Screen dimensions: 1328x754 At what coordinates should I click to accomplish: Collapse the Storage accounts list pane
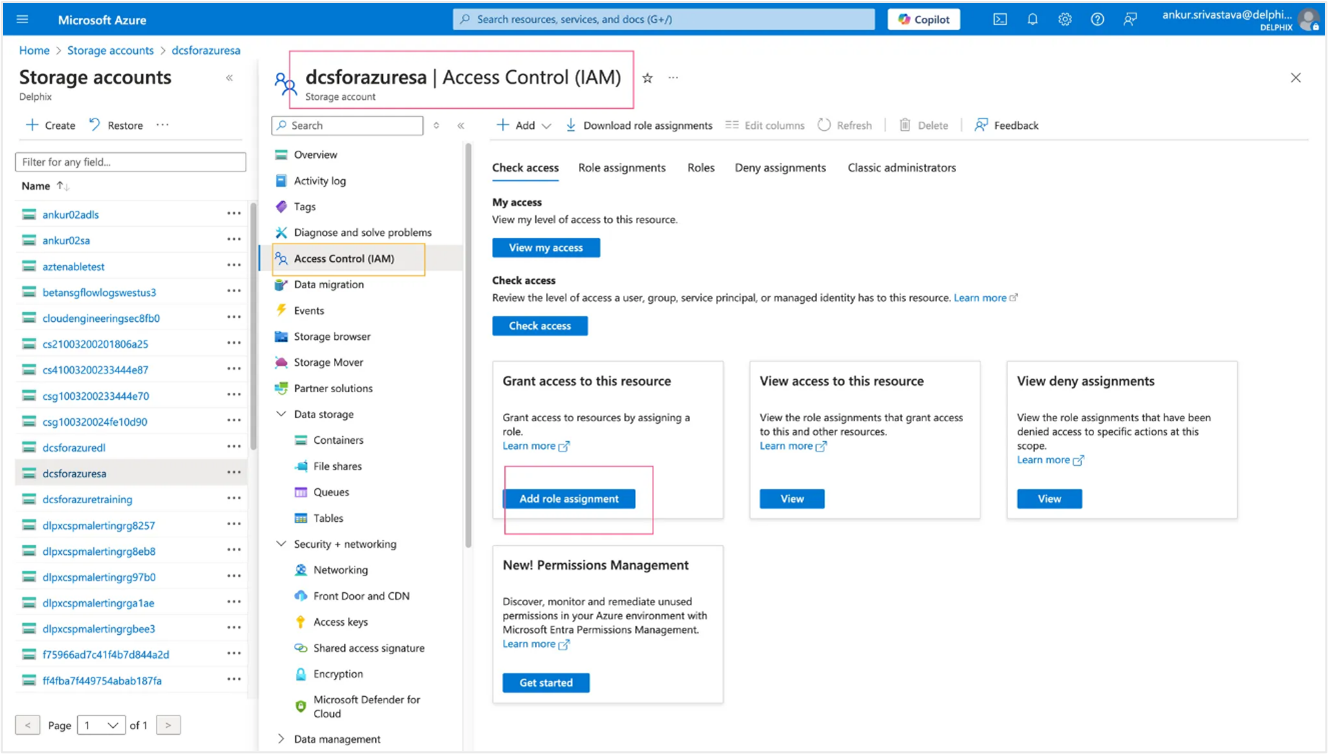pyautogui.click(x=229, y=78)
